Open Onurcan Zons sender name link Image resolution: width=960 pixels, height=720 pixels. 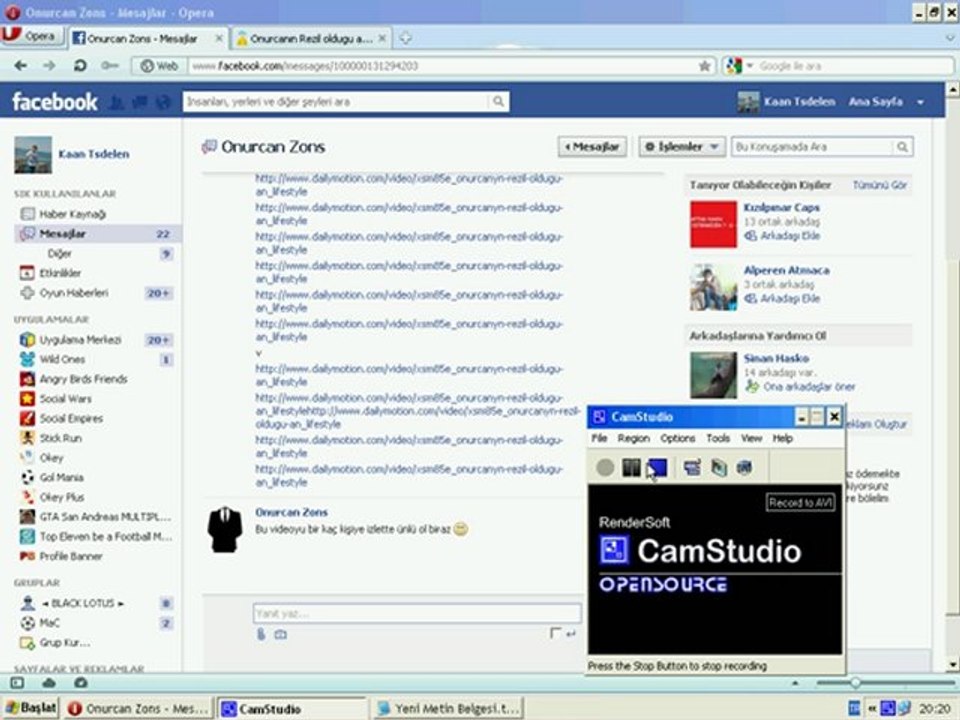pos(291,512)
